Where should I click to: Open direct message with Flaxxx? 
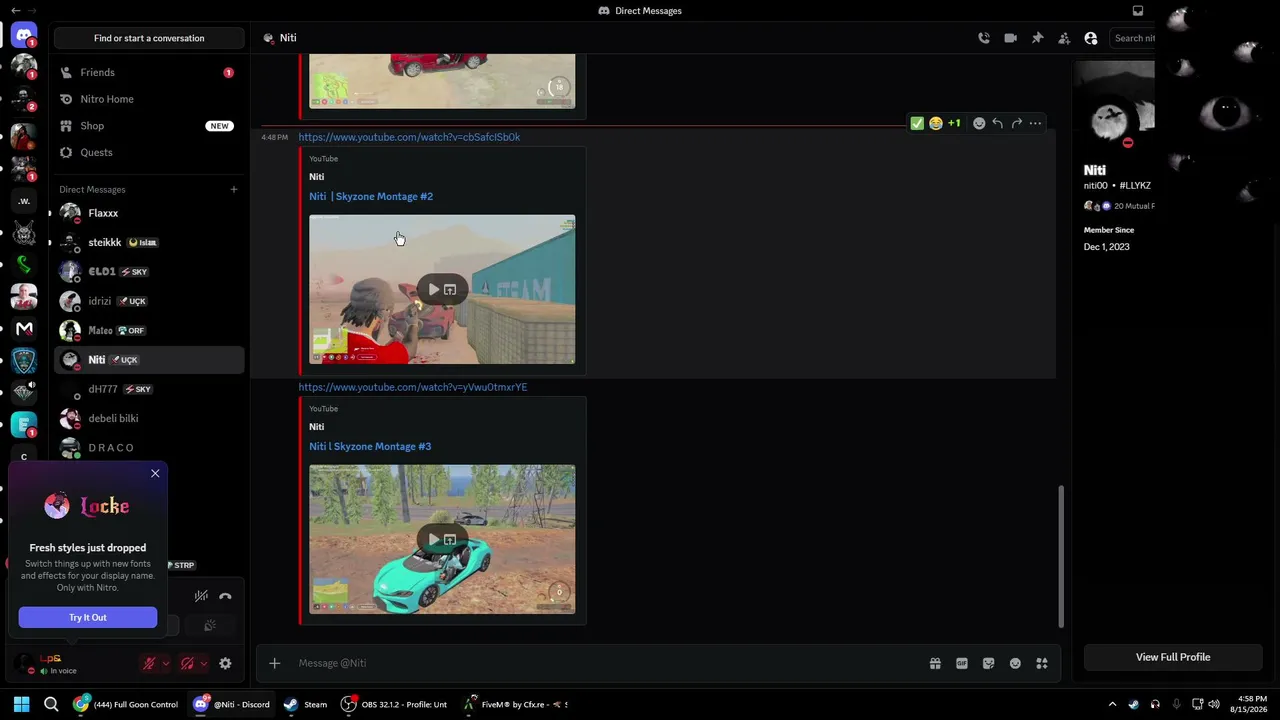click(x=149, y=213)
